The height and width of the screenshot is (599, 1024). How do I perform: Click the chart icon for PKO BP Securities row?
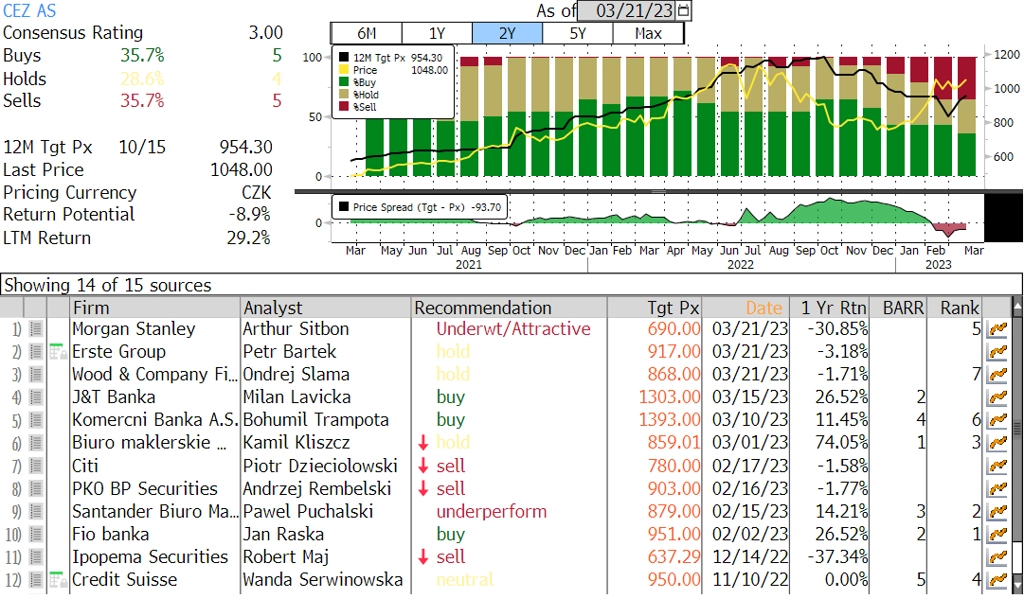point(997,489)
